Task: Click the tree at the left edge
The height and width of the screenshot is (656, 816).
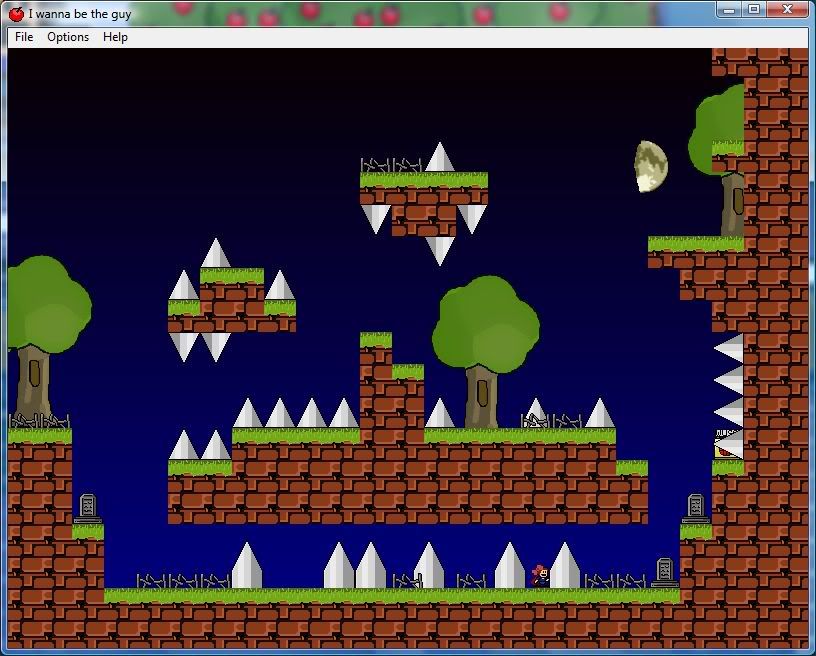Action: point(47,338)
